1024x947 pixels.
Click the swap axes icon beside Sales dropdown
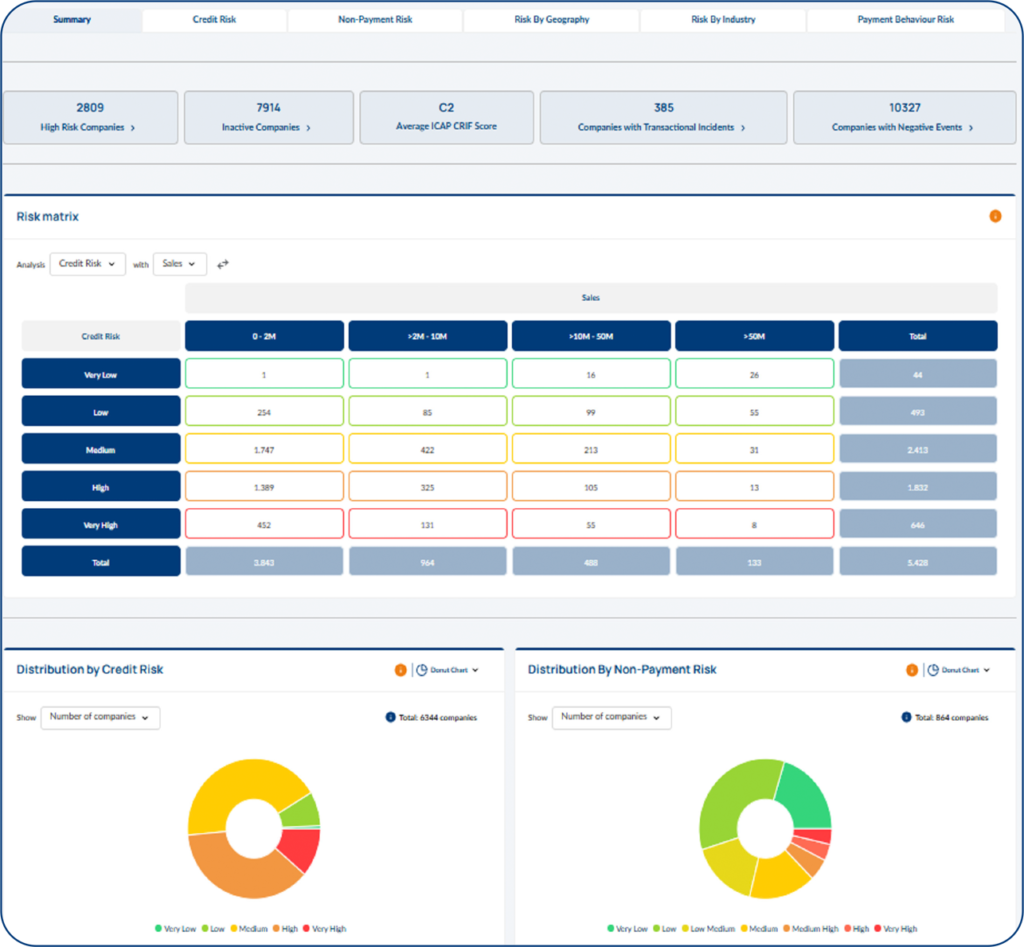tap(223, 264)
